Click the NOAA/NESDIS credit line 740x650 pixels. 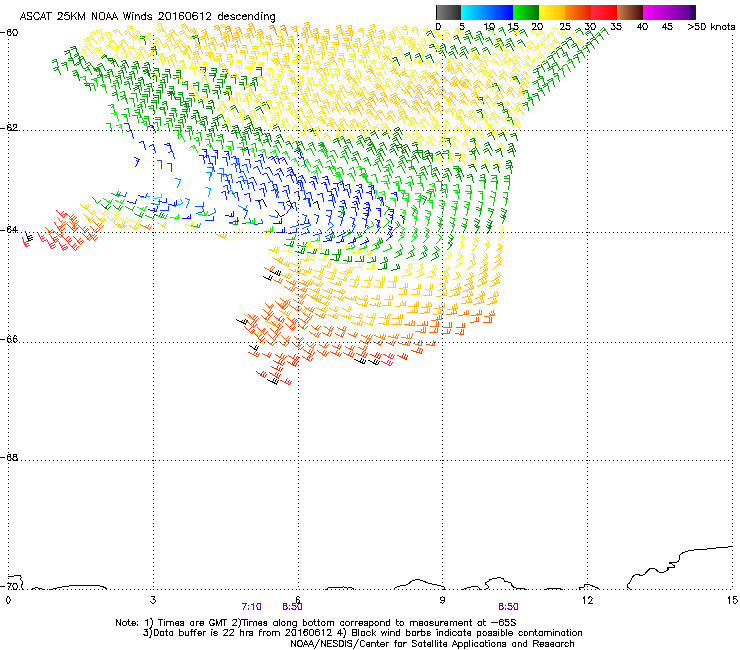[432, 644]
